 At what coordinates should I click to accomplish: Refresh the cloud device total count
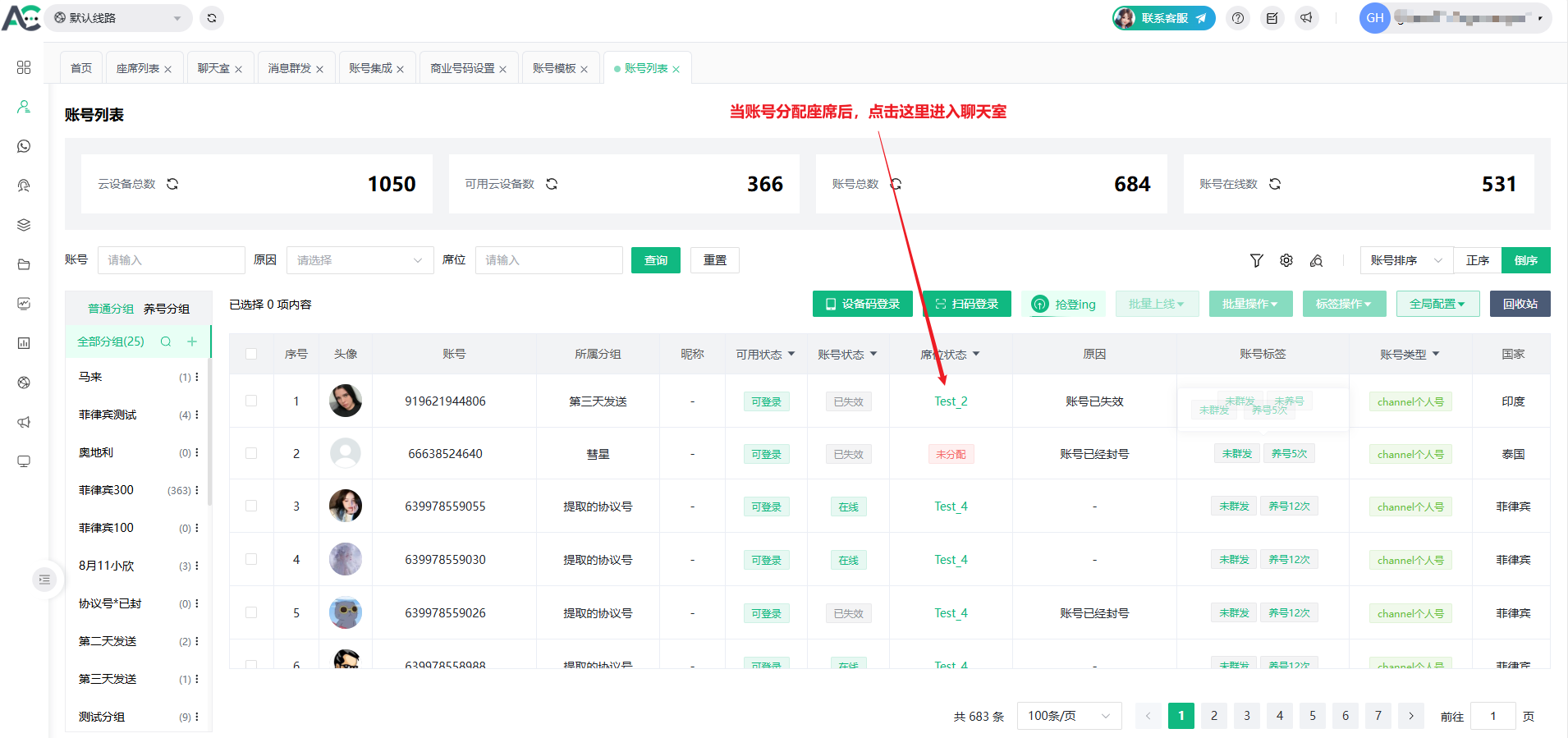172,184
